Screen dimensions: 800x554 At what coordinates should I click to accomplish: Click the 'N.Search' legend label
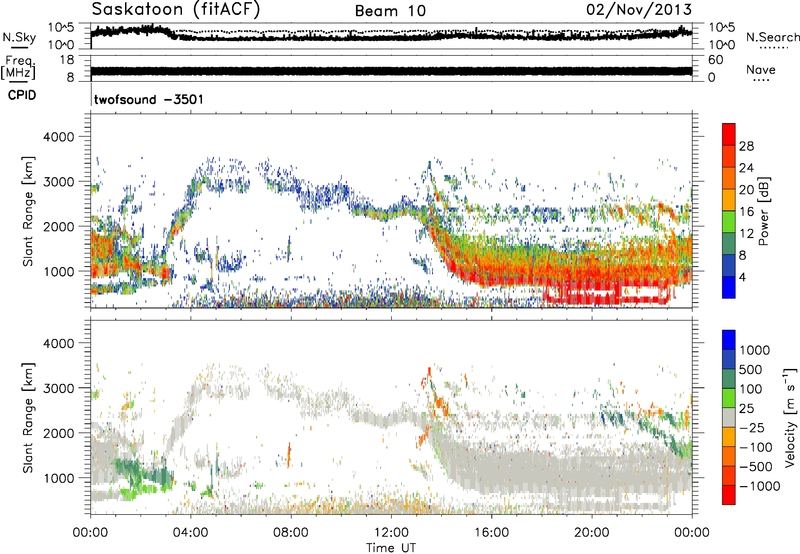[x=773, y=37]
